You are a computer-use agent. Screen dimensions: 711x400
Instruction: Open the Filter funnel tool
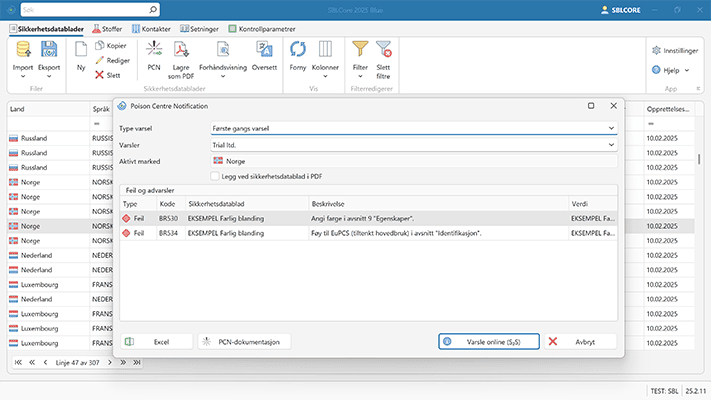tap(360, 48)
